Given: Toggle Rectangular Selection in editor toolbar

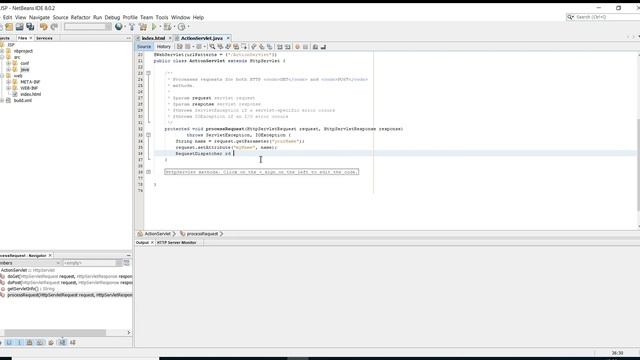Looking at the screenshot, I should [244, 47].
